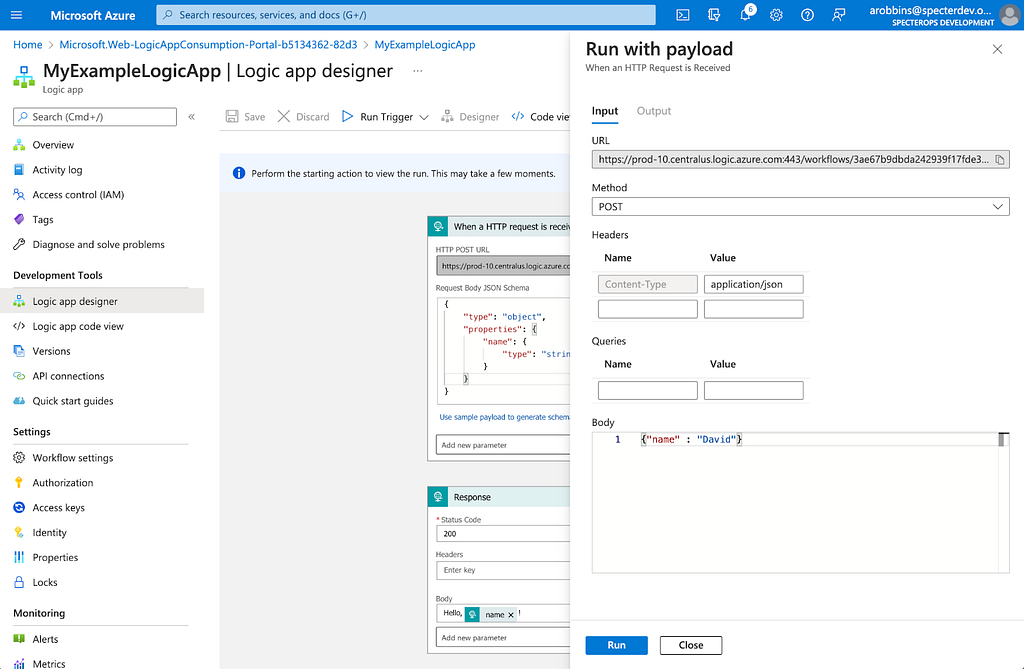Switch to the Input tab
Viewport: 1024px width, 669px height.
coord(605,111)
